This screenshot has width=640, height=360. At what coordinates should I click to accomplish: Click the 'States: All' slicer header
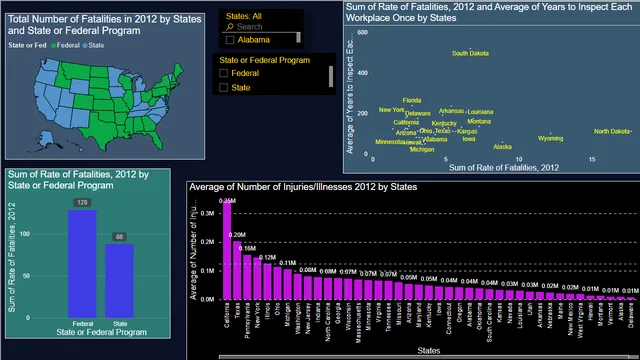[244, 16]
